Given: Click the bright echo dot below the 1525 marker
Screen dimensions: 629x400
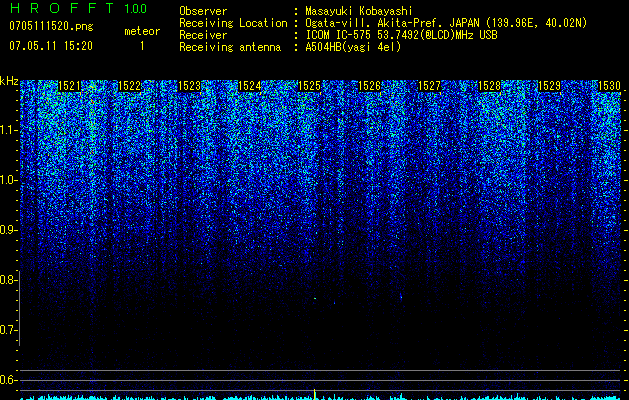Looking at the screenshot, I should (x=315, y=298).
